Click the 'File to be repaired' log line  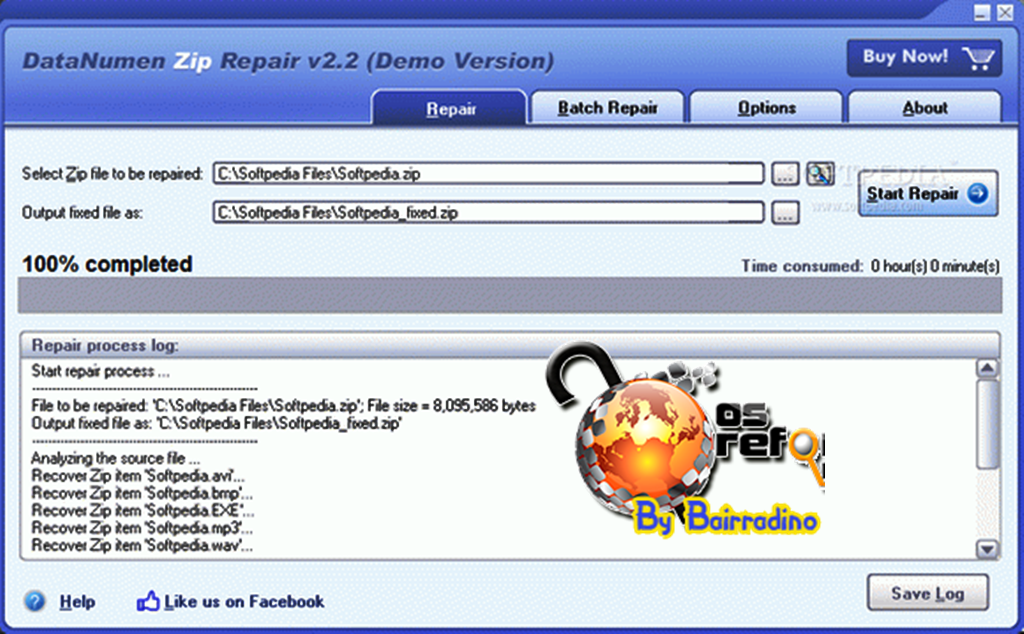283,405
